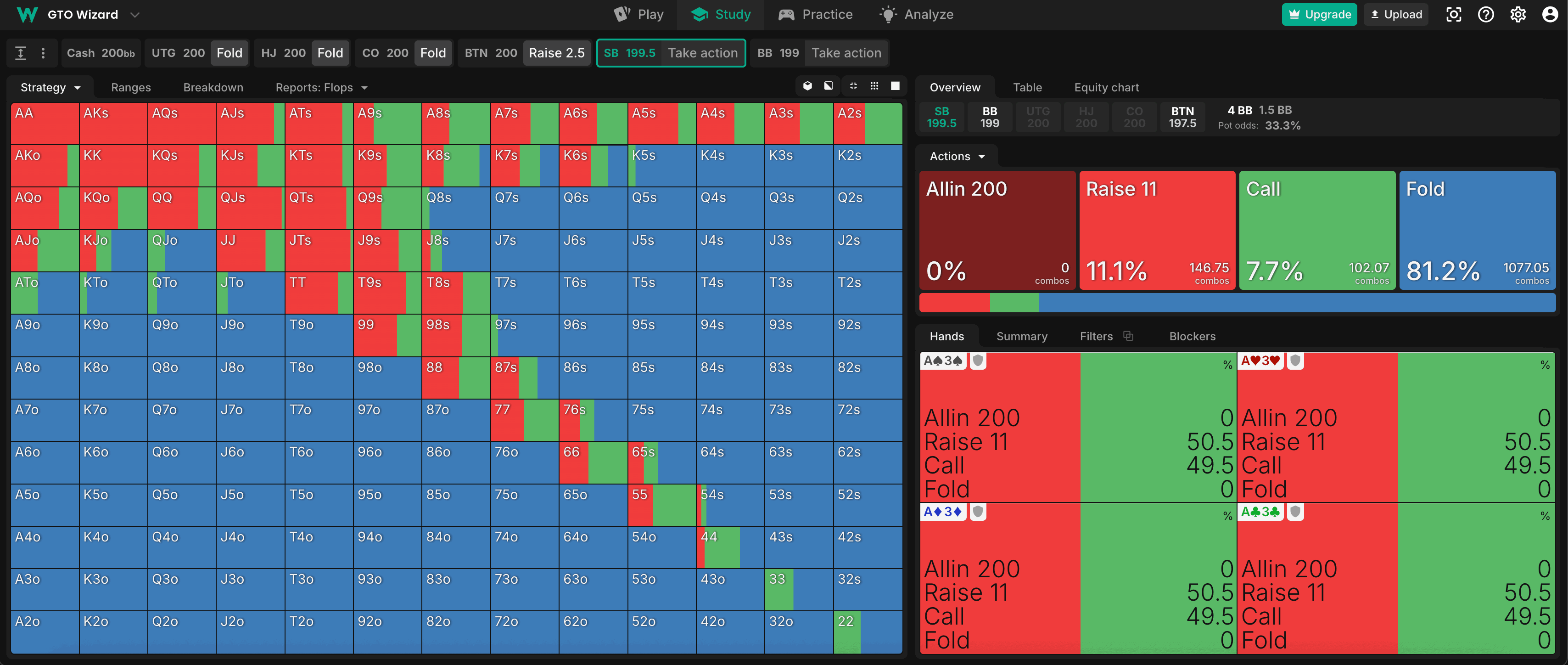This screenshot has width=1568, height=665.
Task: Expand the Strategy dropdown
Action: coord(50,88)
